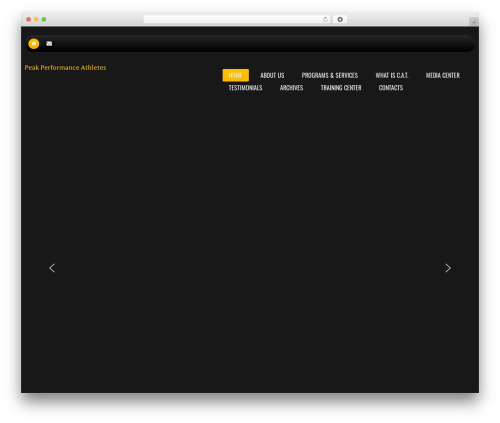Open the ABOUT US menu item

272,75
